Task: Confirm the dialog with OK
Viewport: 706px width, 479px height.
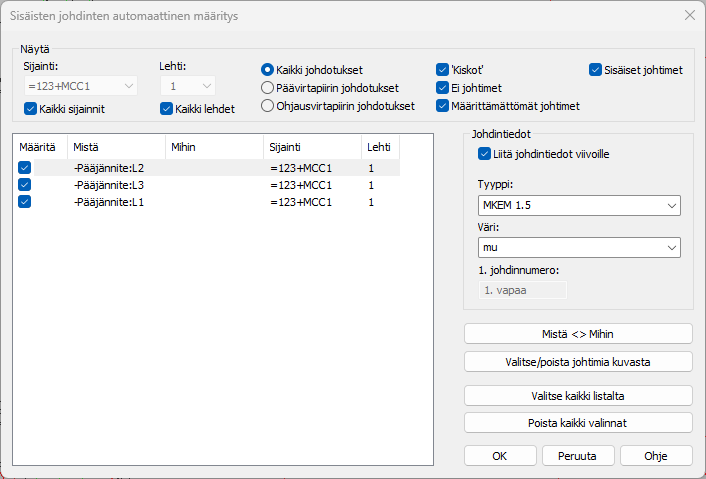Action: pyautogui.click(x=500, y=455)
